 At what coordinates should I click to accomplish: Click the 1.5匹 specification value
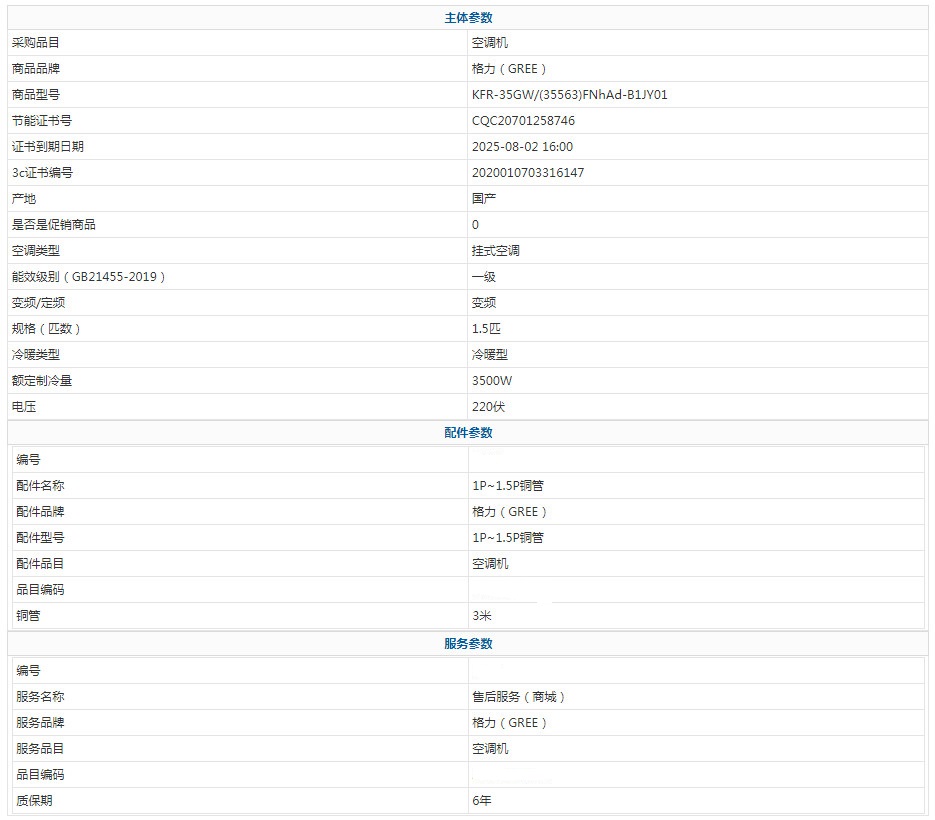(x=485, y=329)
